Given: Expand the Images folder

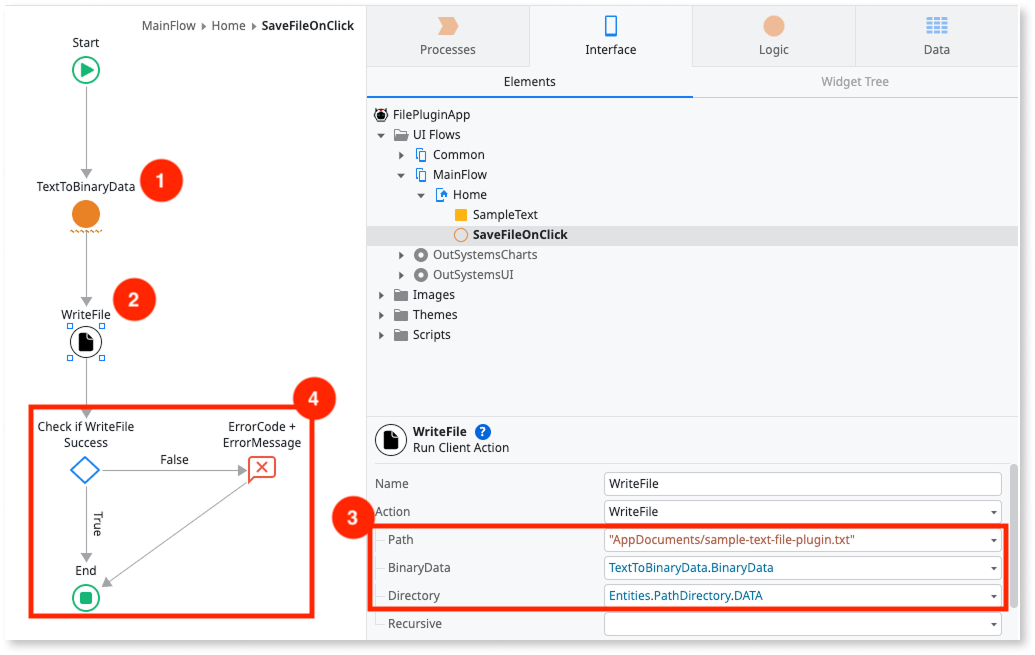Looking at the screenshot, I should coord(382,295).
